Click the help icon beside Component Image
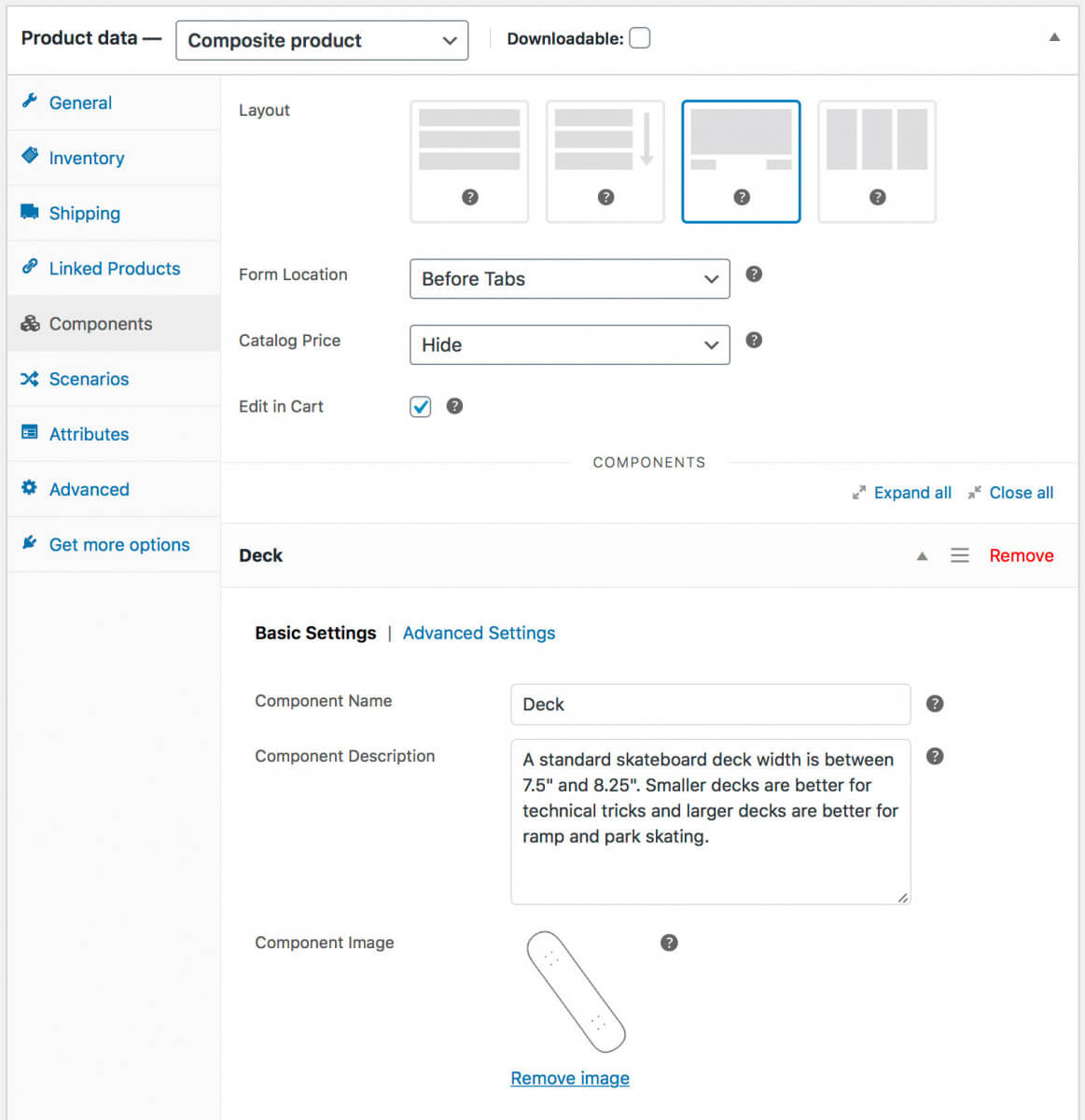Screen dimensions: 1085x1120 click(x=669, y=943)
